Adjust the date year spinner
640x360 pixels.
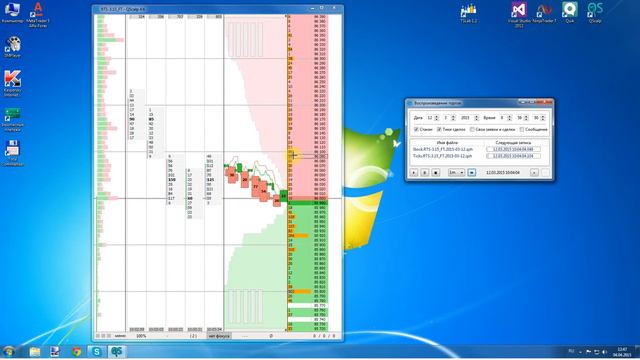476,118
